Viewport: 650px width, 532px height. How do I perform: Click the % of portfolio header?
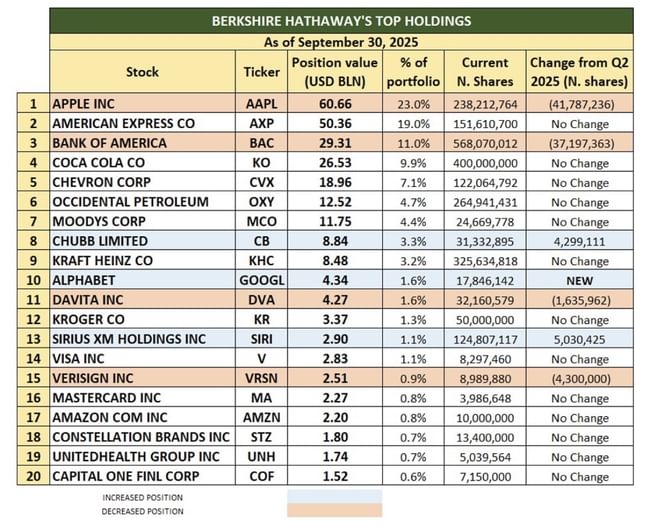click(405, 72)
